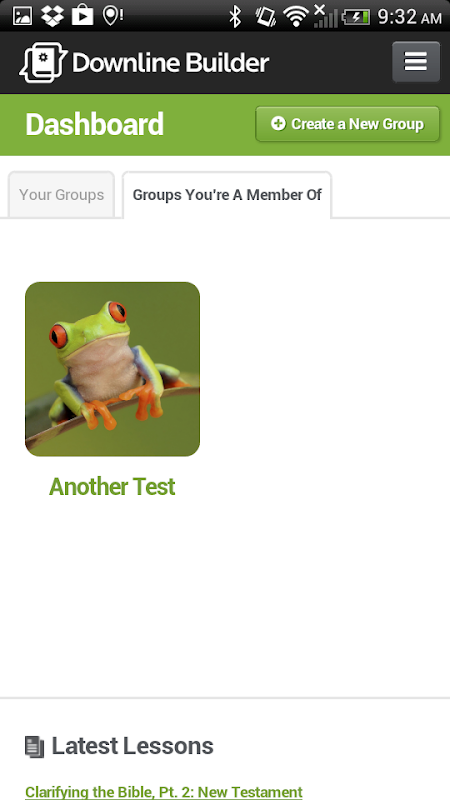Open the Another Test group link

[112, 487]
